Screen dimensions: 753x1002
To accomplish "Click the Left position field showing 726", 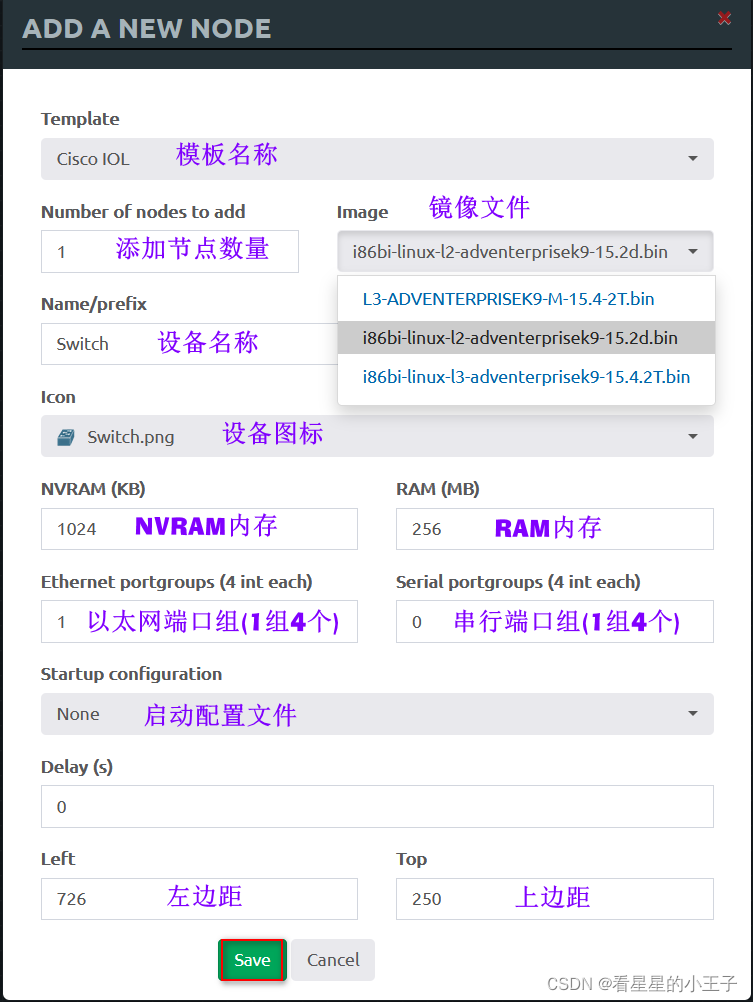I will [199, 899].
